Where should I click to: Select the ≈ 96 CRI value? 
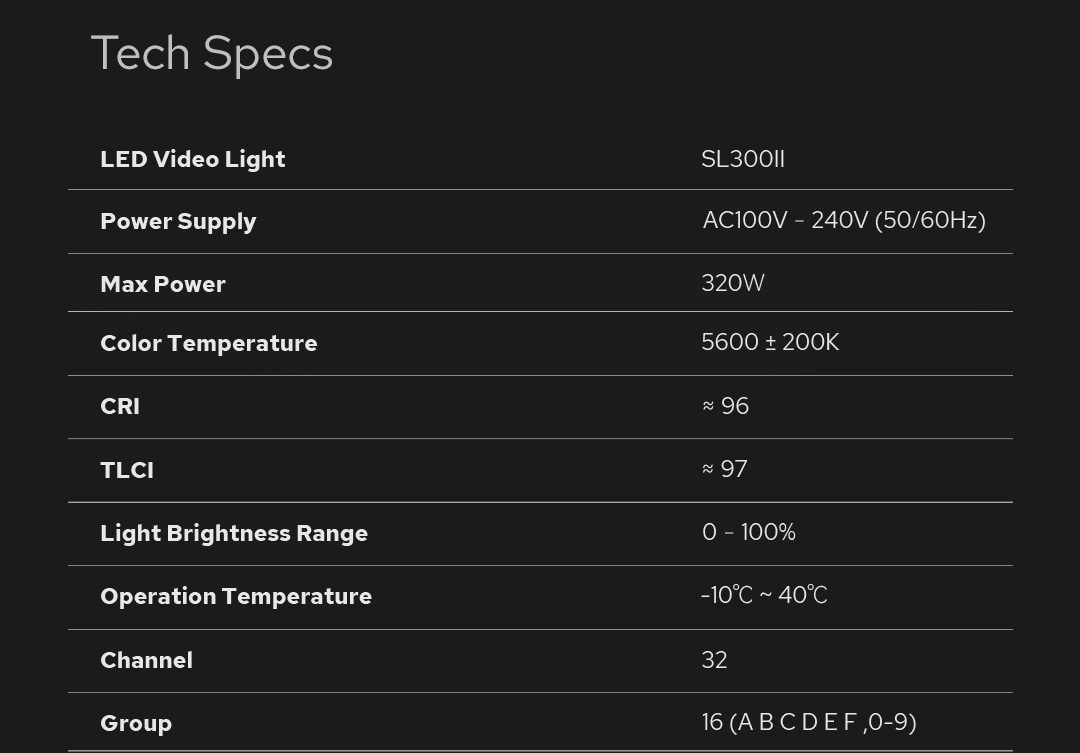[725, 406]
